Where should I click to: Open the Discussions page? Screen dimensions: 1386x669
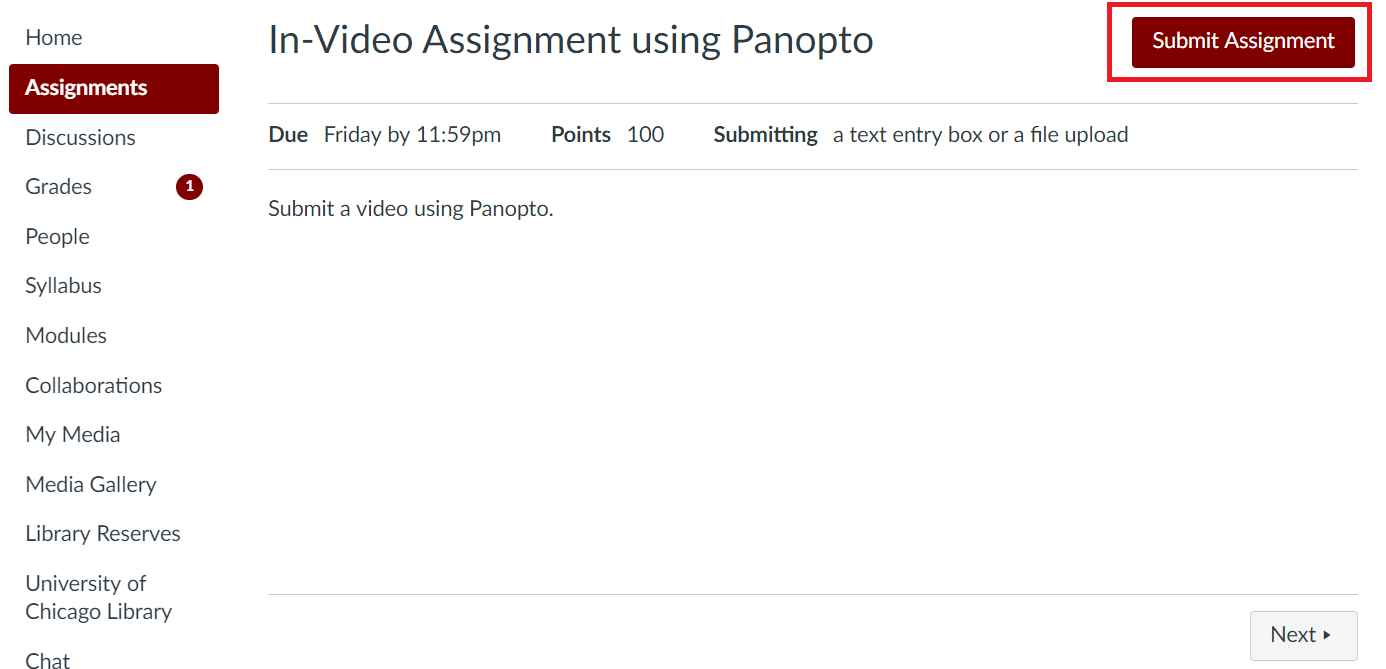point(80,137)
